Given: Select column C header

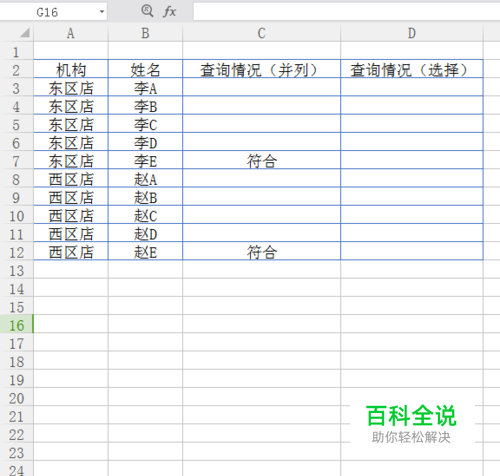Looking at the screenshot, I should 262,33.
